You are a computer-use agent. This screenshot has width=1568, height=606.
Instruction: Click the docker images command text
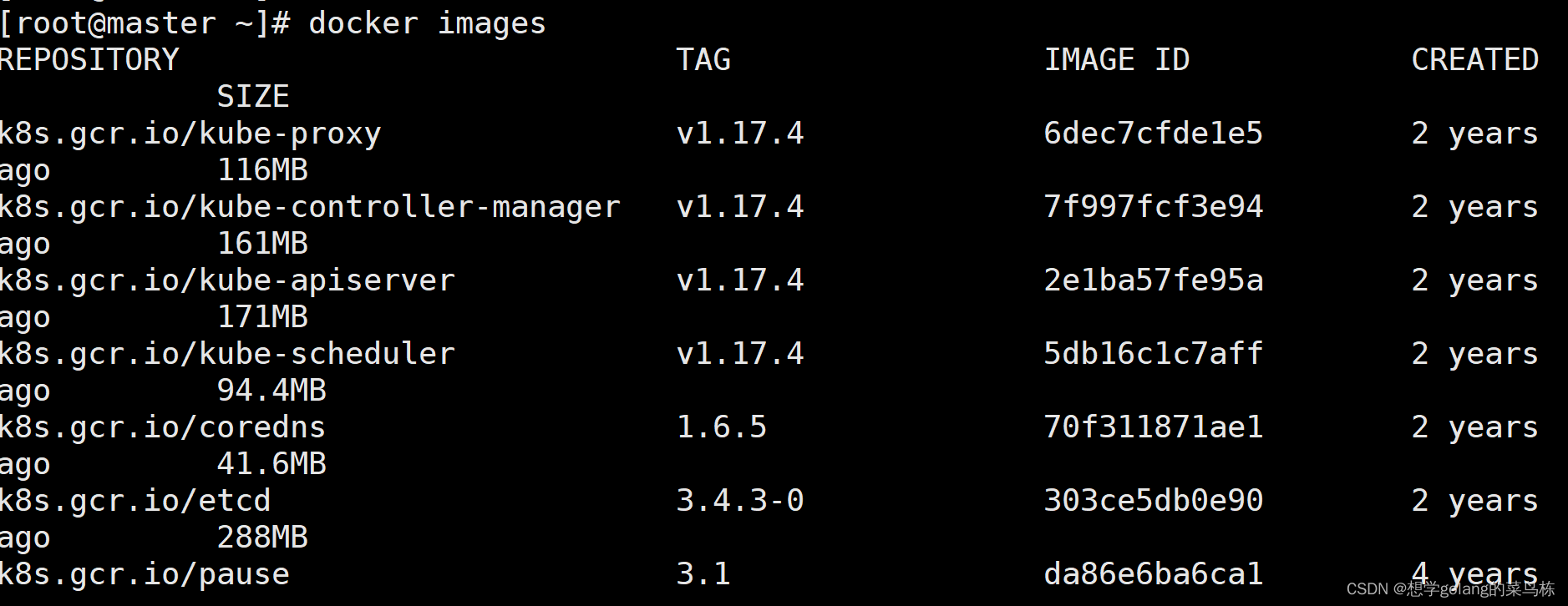pos(426,23)
